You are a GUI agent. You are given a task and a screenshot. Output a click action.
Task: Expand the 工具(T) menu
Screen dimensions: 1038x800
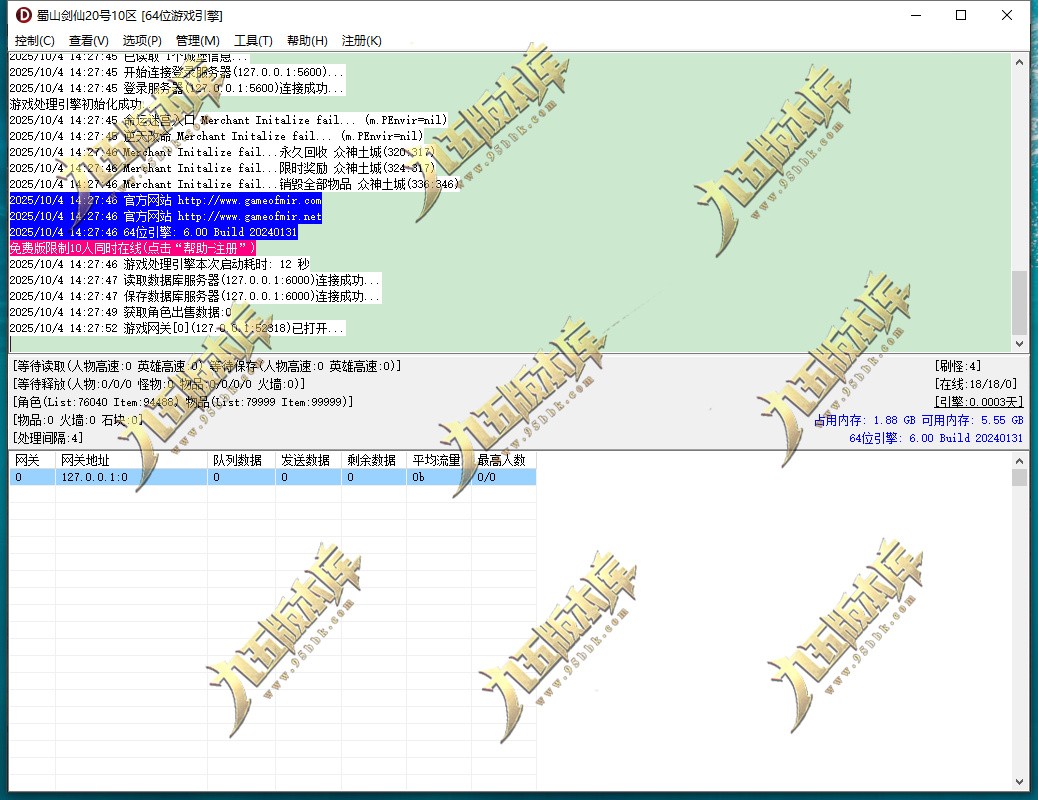[253, 41]
